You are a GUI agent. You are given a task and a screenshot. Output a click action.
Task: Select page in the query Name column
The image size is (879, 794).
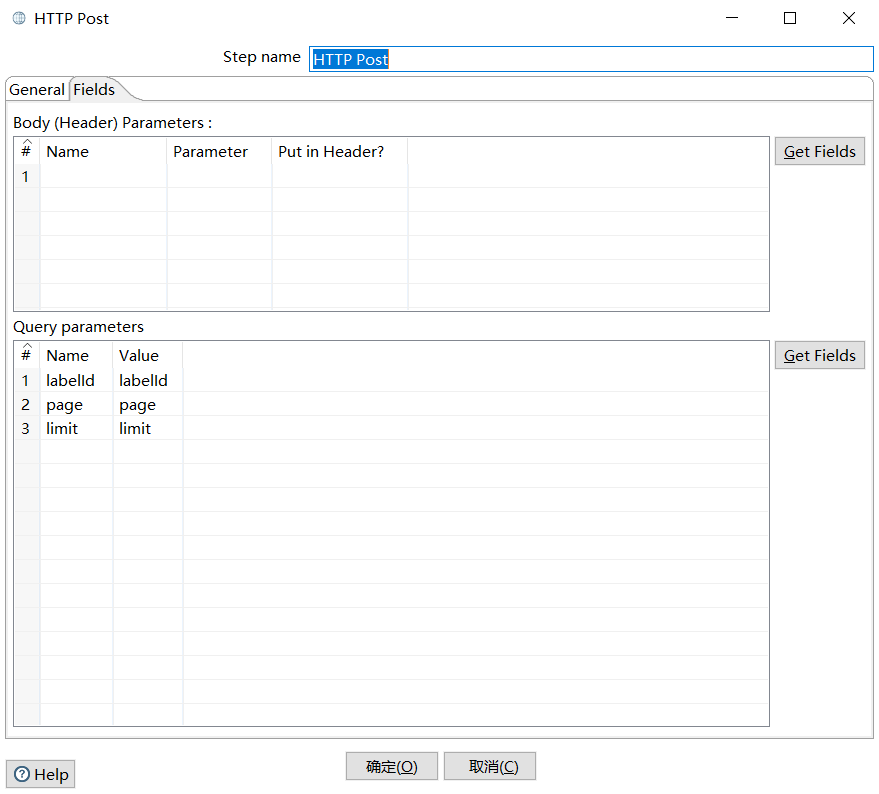[76, 404]
